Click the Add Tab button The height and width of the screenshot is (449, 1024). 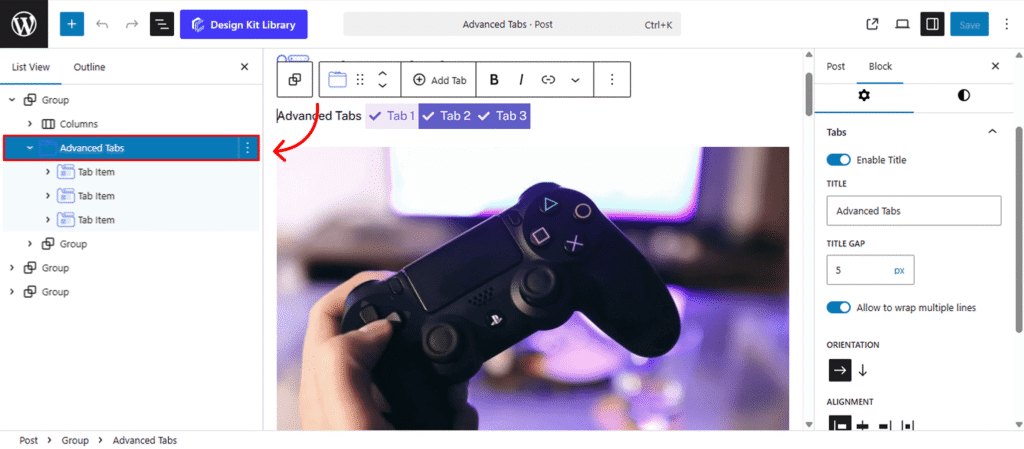click(440, 80)
